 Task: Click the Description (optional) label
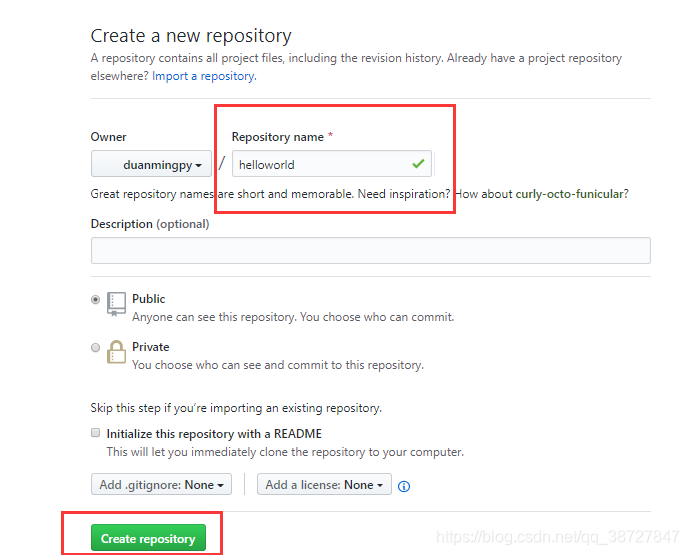(x=150, y=224)
